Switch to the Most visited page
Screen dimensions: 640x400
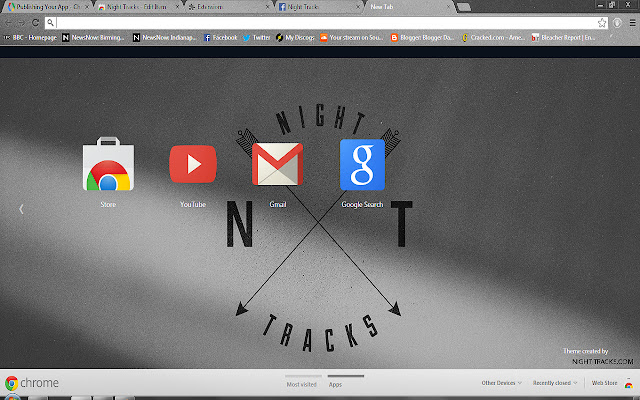[302, 384]
